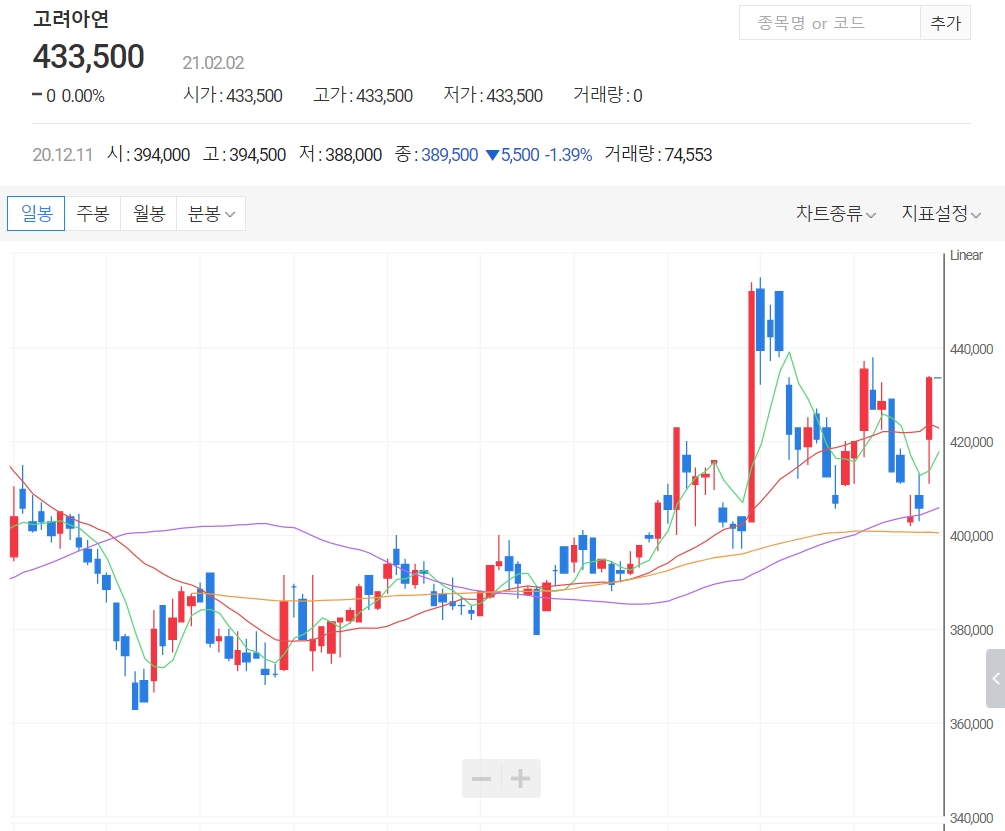Screen dimensions: 1005x831
Task: Switch to the 주봉 weekly chart tab
Action: [92, 213]
